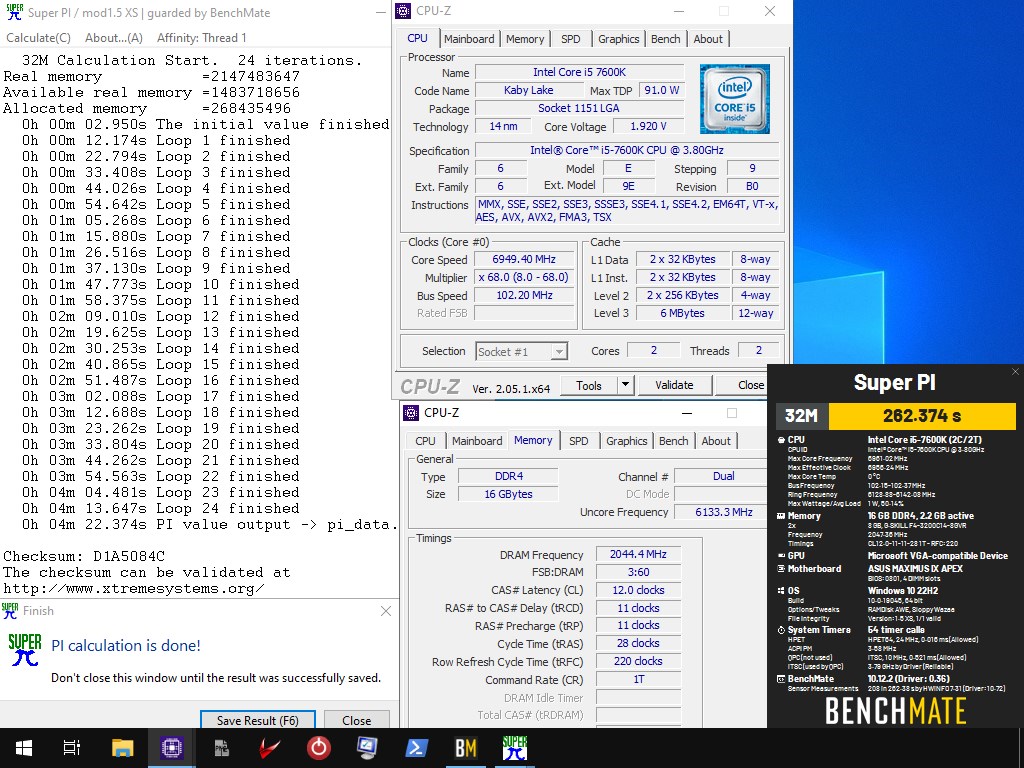The width and height of the screenshot is (1024, 768).
Task: Open the Windows Start menu
Action: 24,748
